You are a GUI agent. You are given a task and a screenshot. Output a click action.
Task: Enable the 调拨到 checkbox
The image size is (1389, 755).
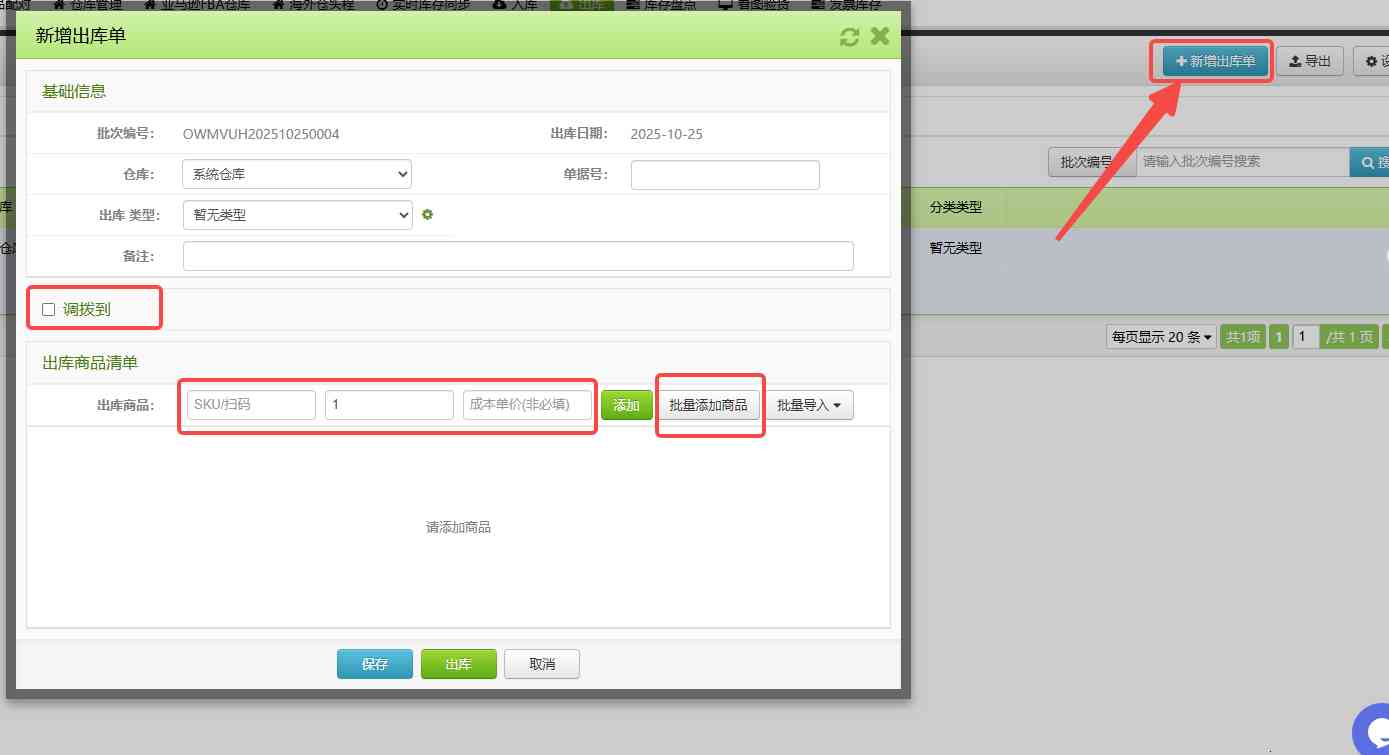(x=48, y=310)
